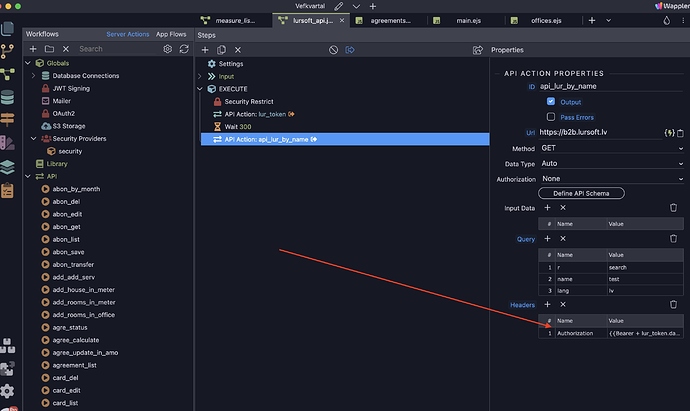
Task: Refresh the Workflows list
Action: point(184,49)
